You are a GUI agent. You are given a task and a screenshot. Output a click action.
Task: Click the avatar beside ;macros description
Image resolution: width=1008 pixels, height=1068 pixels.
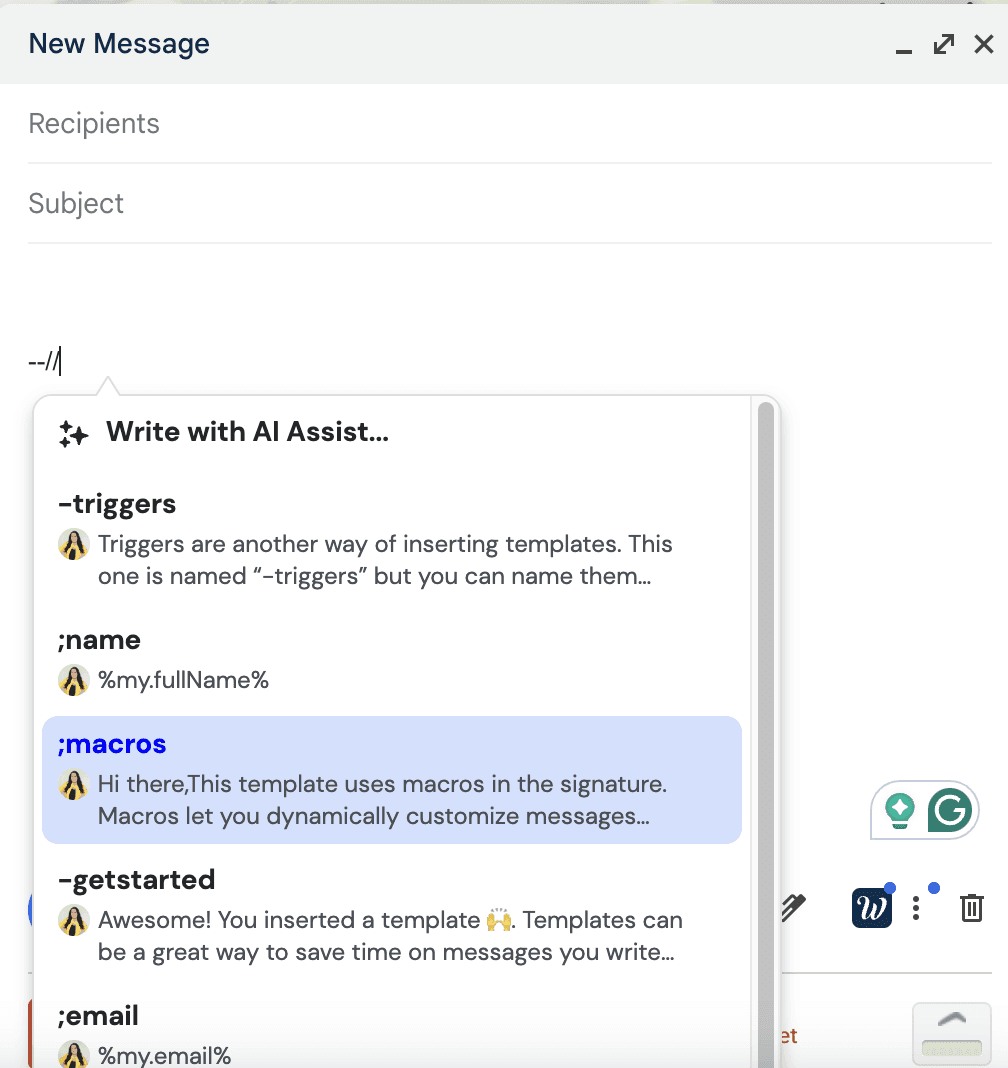[74, 785]
